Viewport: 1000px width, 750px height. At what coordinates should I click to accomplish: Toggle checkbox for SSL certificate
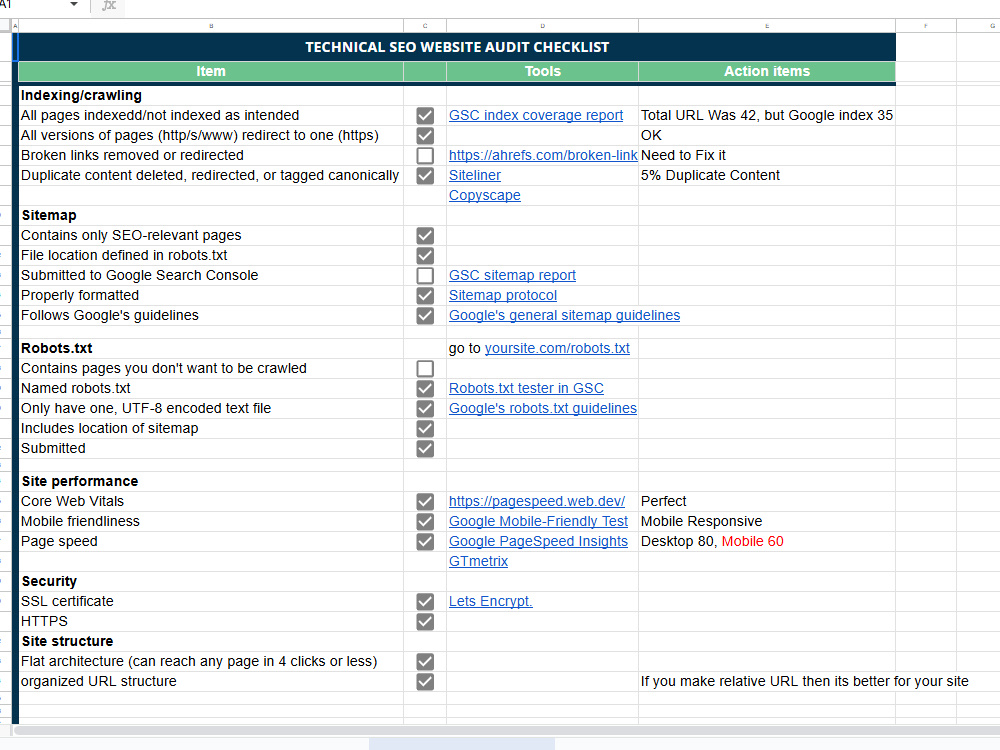[x=425, y=601]
